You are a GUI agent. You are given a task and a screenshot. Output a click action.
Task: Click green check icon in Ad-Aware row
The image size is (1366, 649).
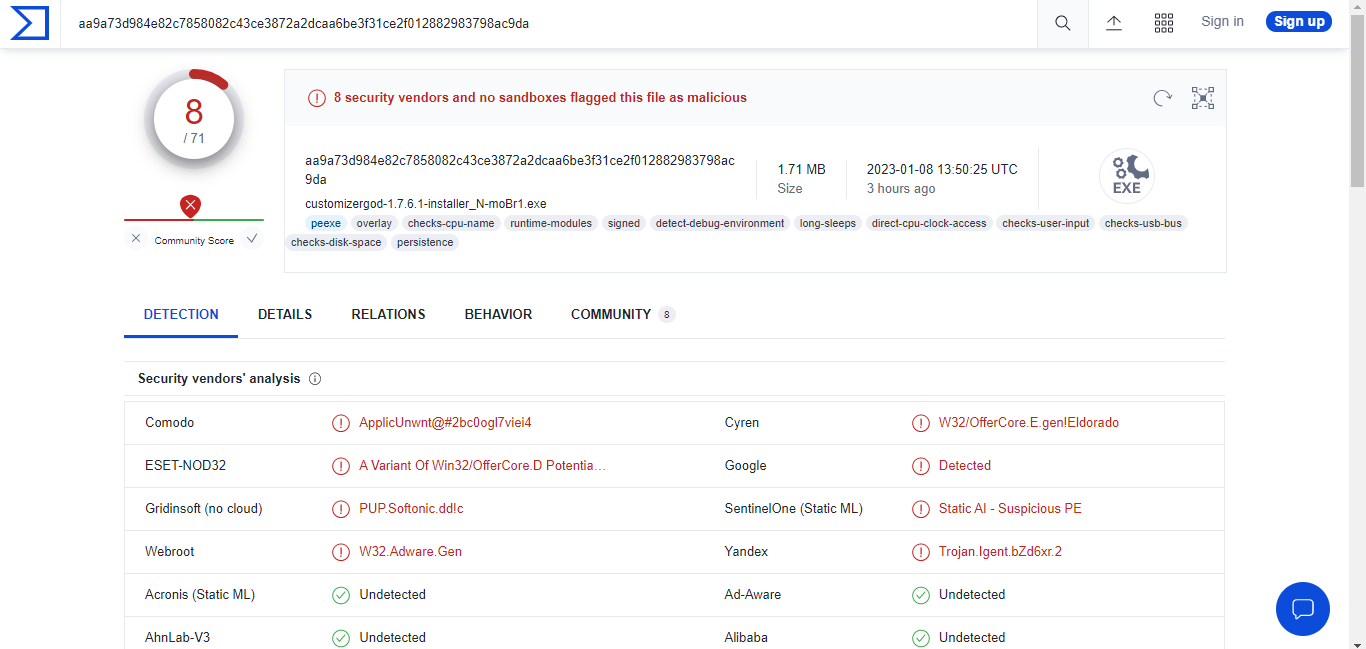(x=921, y=595)
